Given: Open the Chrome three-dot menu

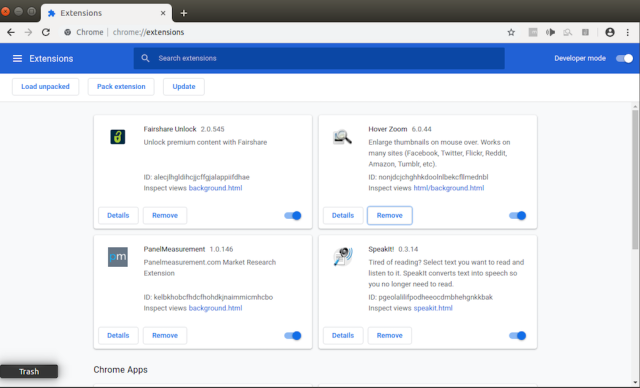Looking at the screenshot, I should pyautogui.click(x=628, y=32).
